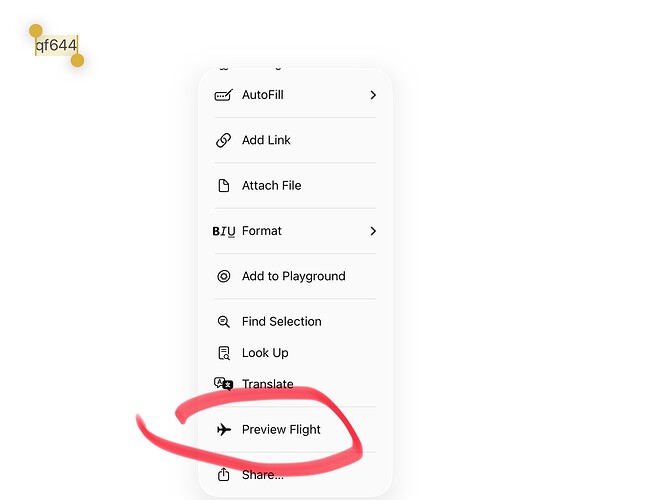667x500 pixels.
Task: Click the document icon beside Attach File
Action: (x=223, y=185)
